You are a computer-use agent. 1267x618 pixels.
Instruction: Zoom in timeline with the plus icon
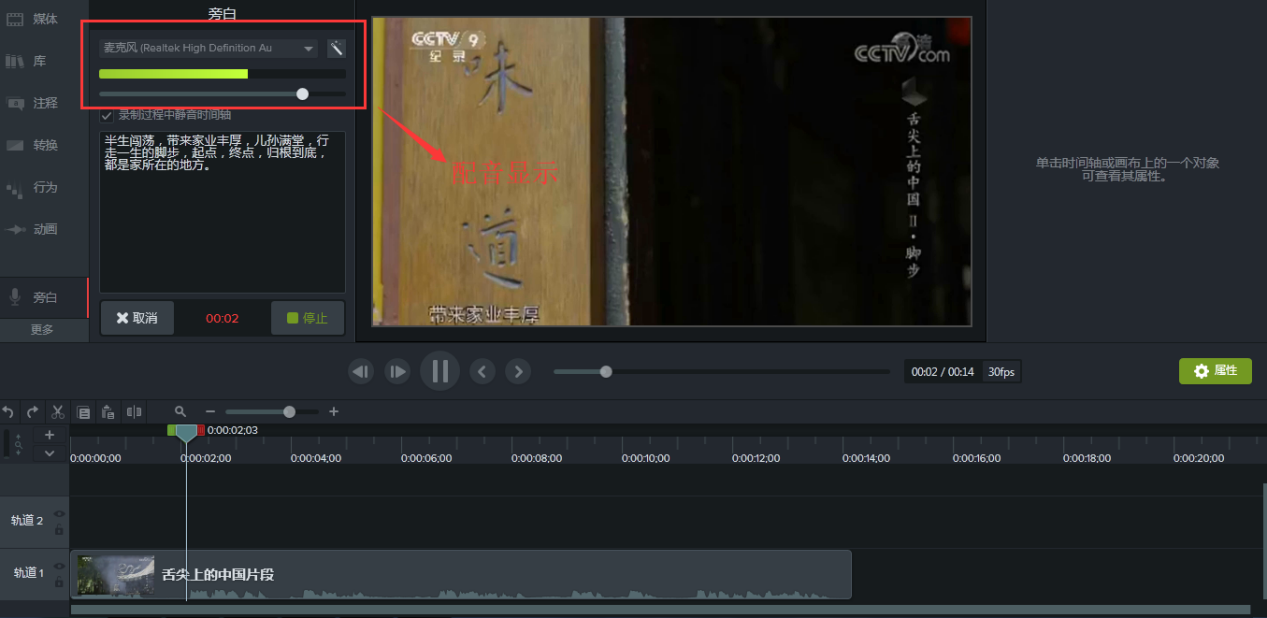point(334,411)
